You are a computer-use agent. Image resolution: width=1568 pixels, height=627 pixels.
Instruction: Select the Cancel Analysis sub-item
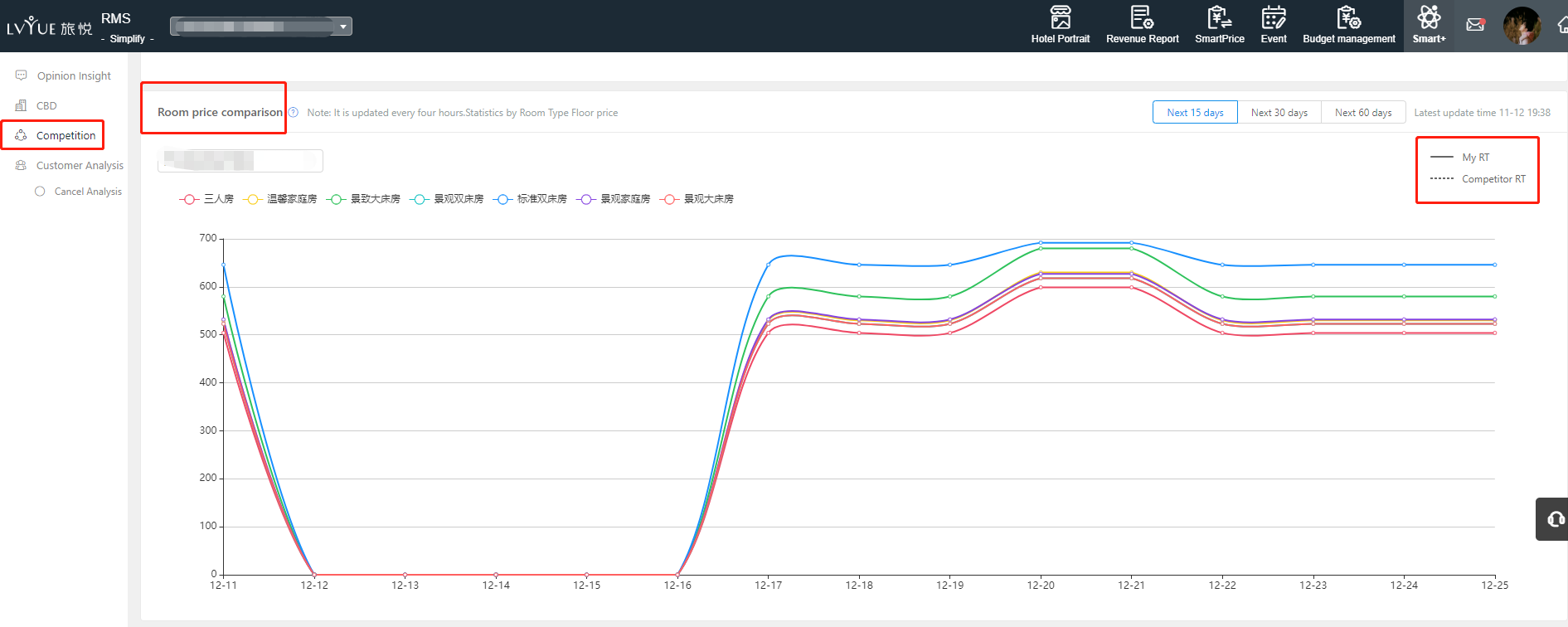[79, 192]
